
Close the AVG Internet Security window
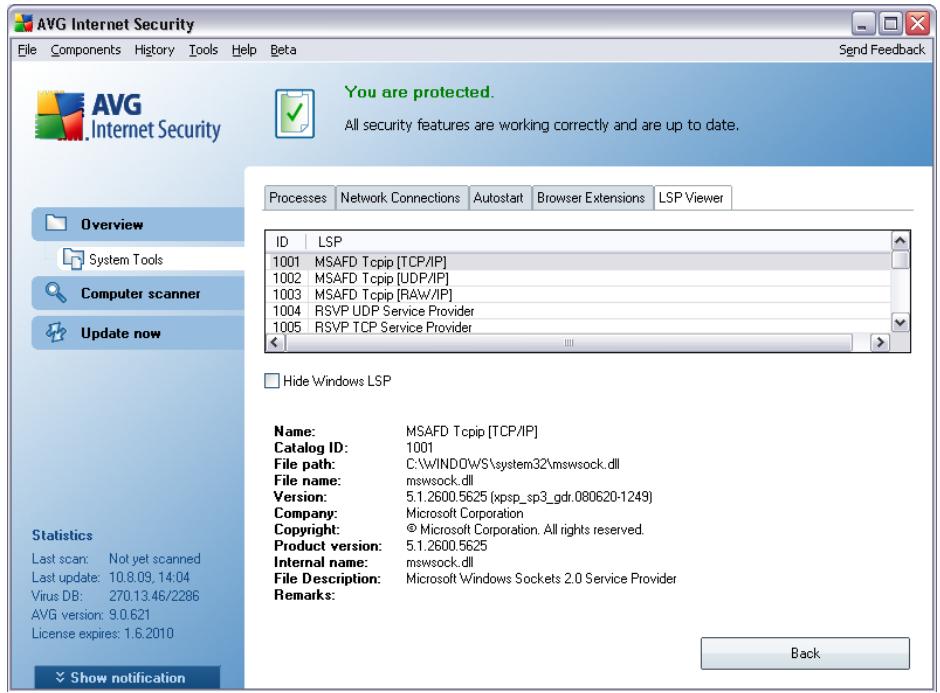click(918, 24)
